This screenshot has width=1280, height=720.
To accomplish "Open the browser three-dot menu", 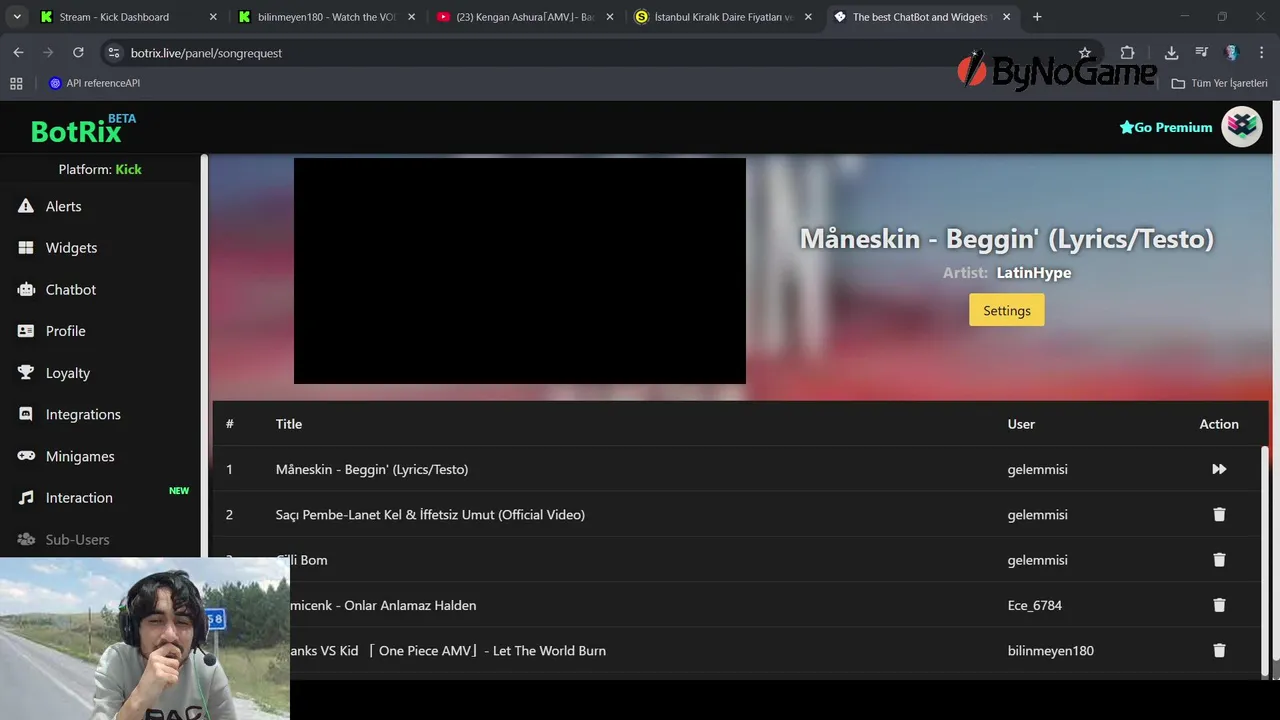I will (x=1262, y=53).
